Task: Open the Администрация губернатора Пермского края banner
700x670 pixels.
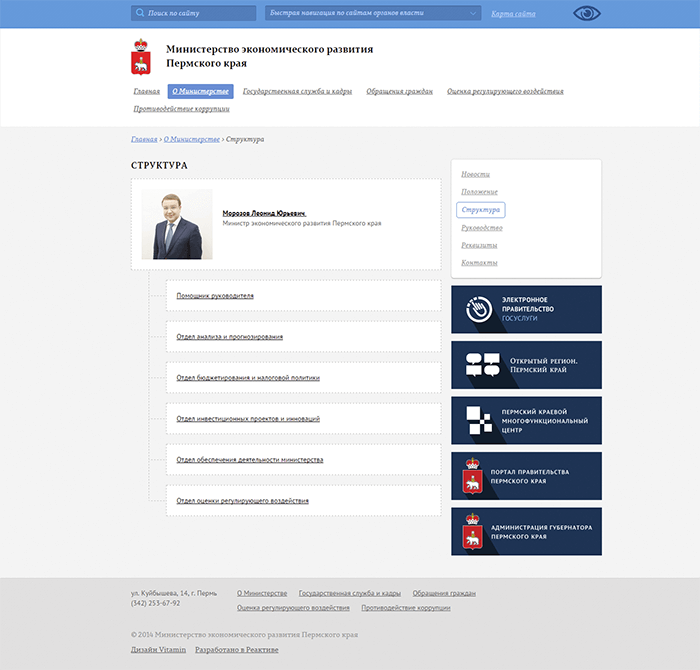Action: (x=526, y=532)
